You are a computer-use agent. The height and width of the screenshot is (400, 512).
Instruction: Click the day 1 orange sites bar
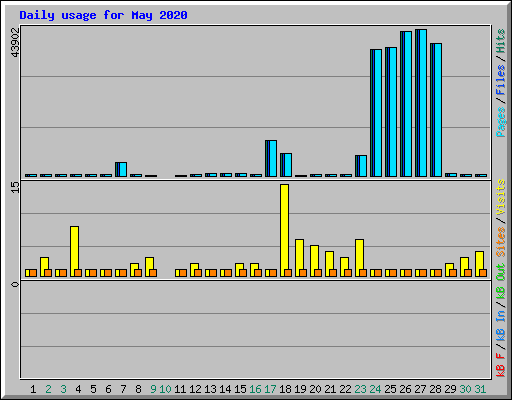pyautogui.click(x=33, y=273)
